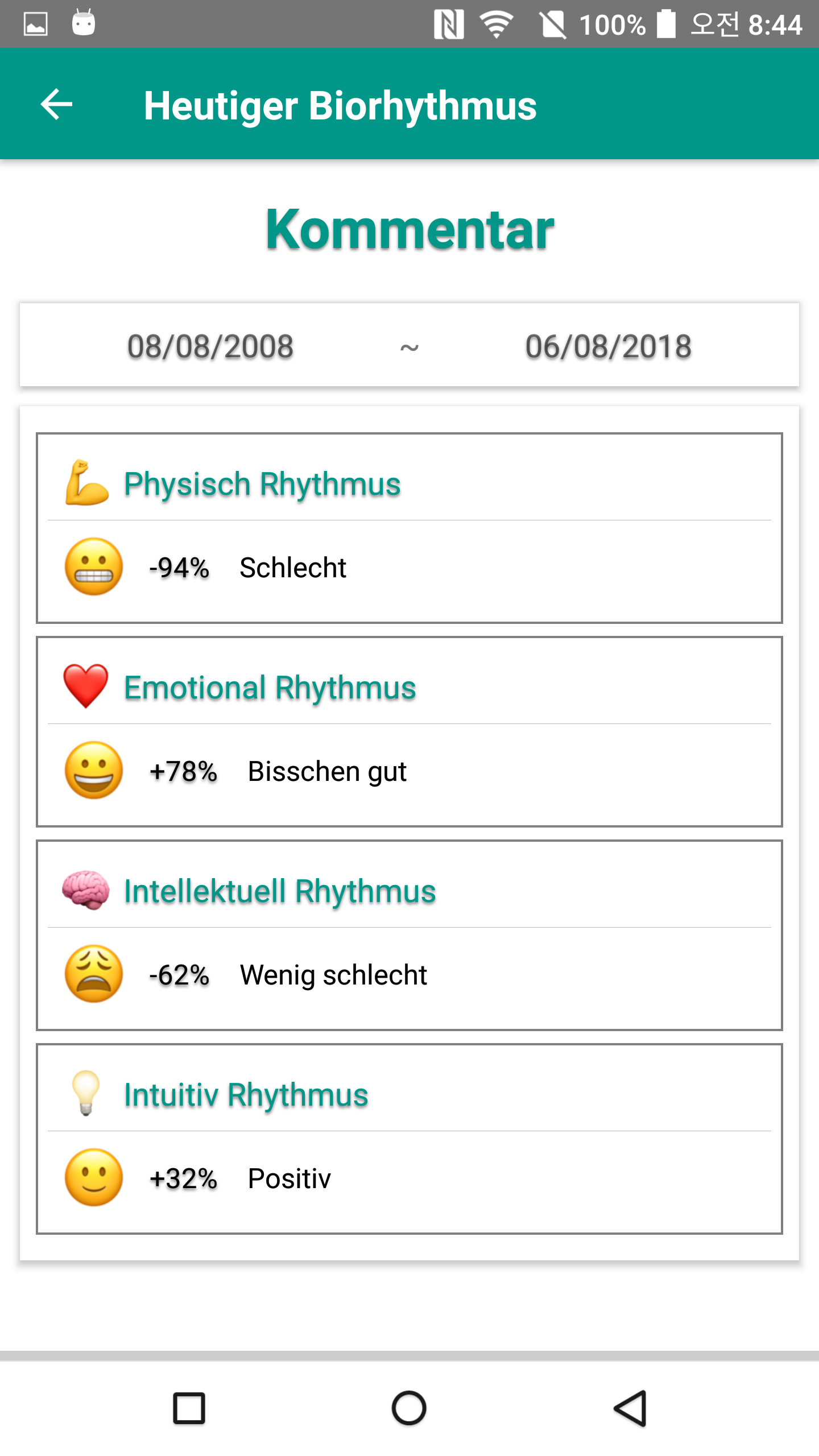Select the birth date 08/08/2008

[x=210, y=346]
